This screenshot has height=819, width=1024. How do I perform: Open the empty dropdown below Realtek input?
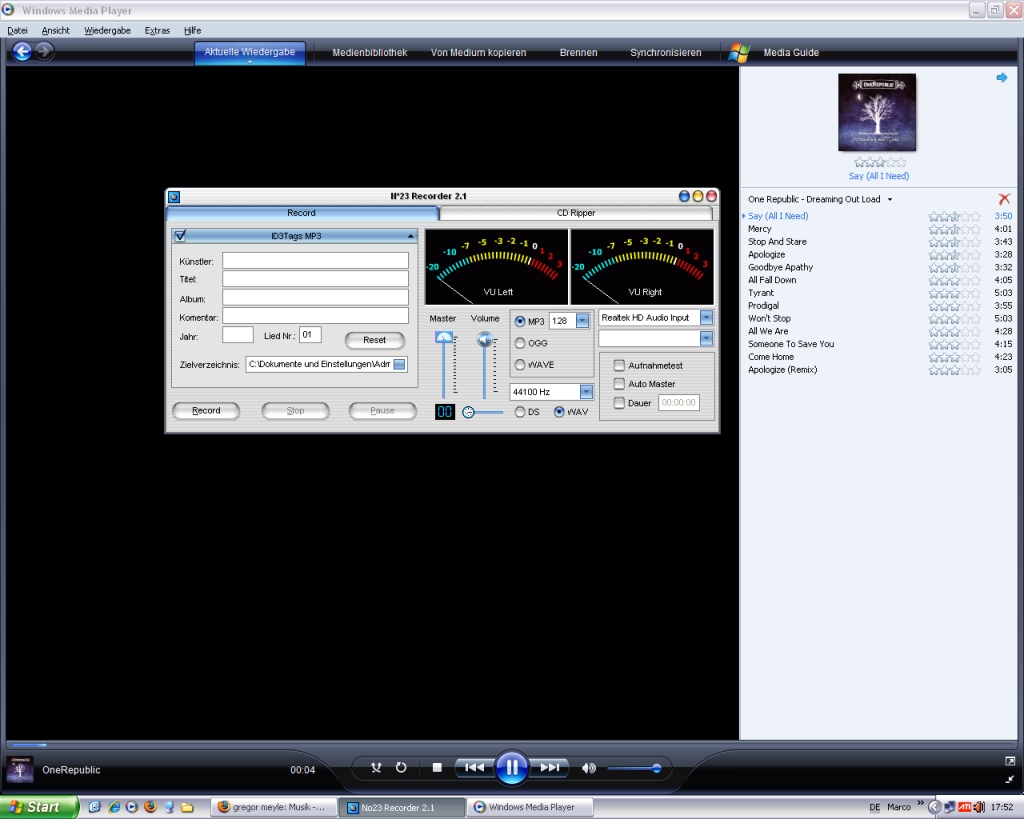click(x=706, y=338)
